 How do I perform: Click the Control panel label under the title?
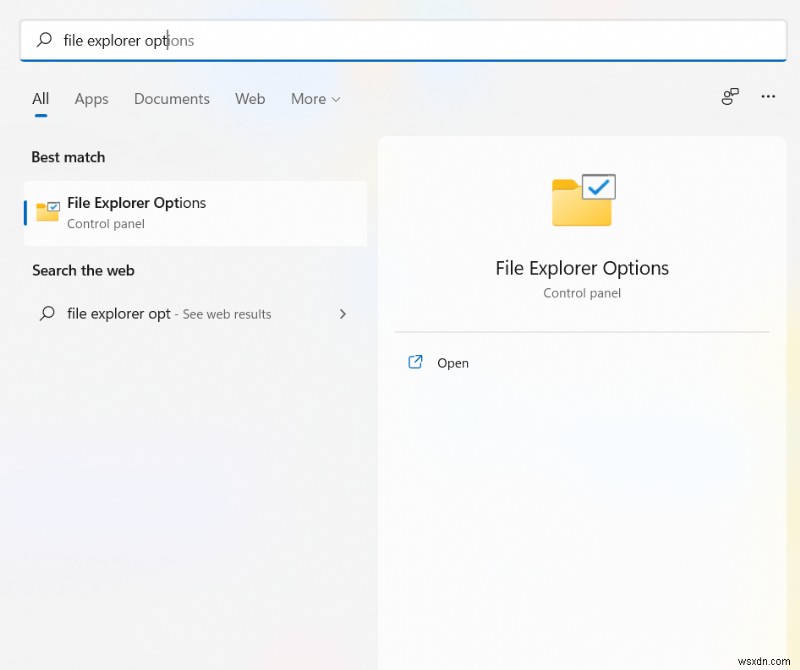[x=583, y=293]
